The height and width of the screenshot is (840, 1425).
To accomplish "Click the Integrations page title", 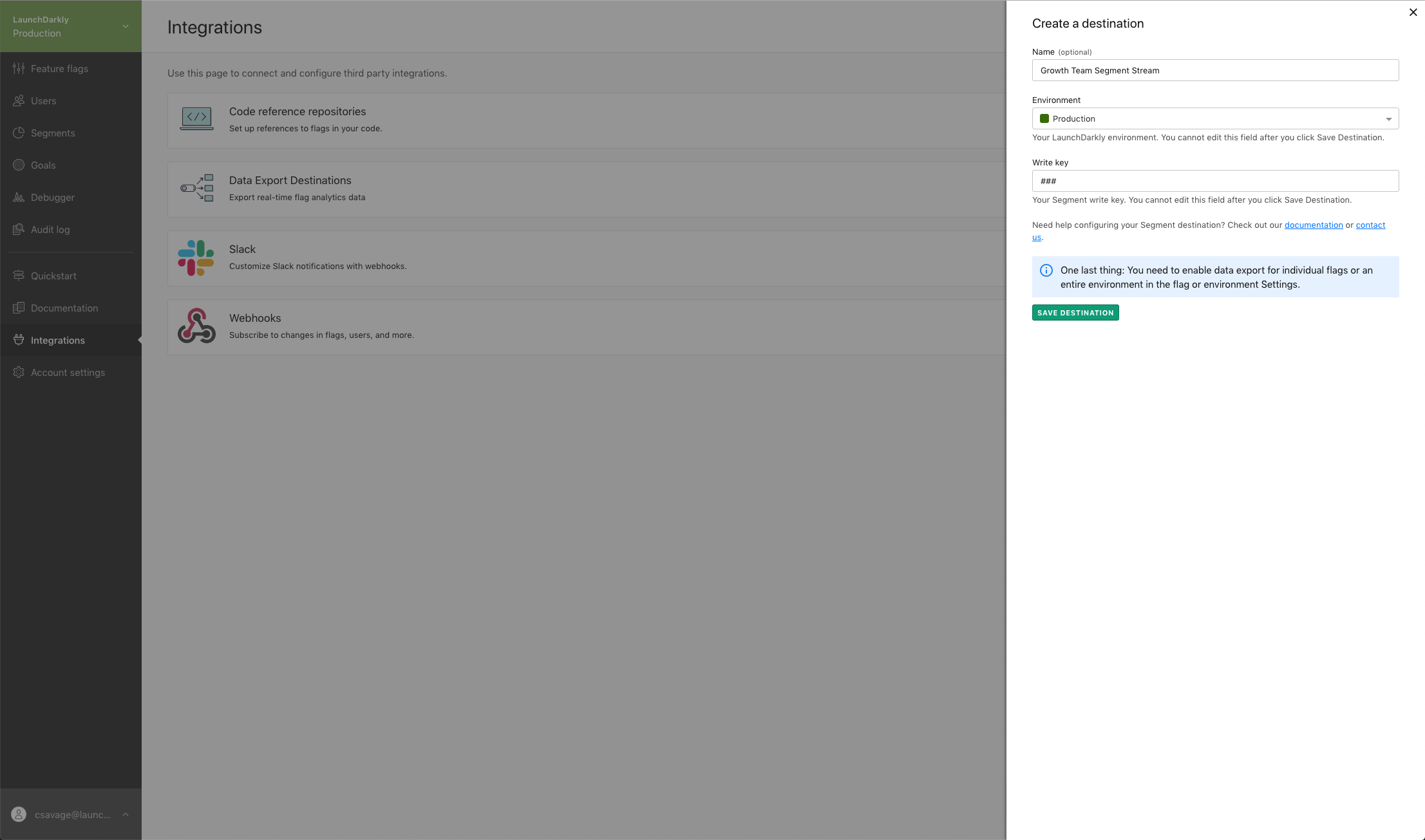I will [214, 27].
